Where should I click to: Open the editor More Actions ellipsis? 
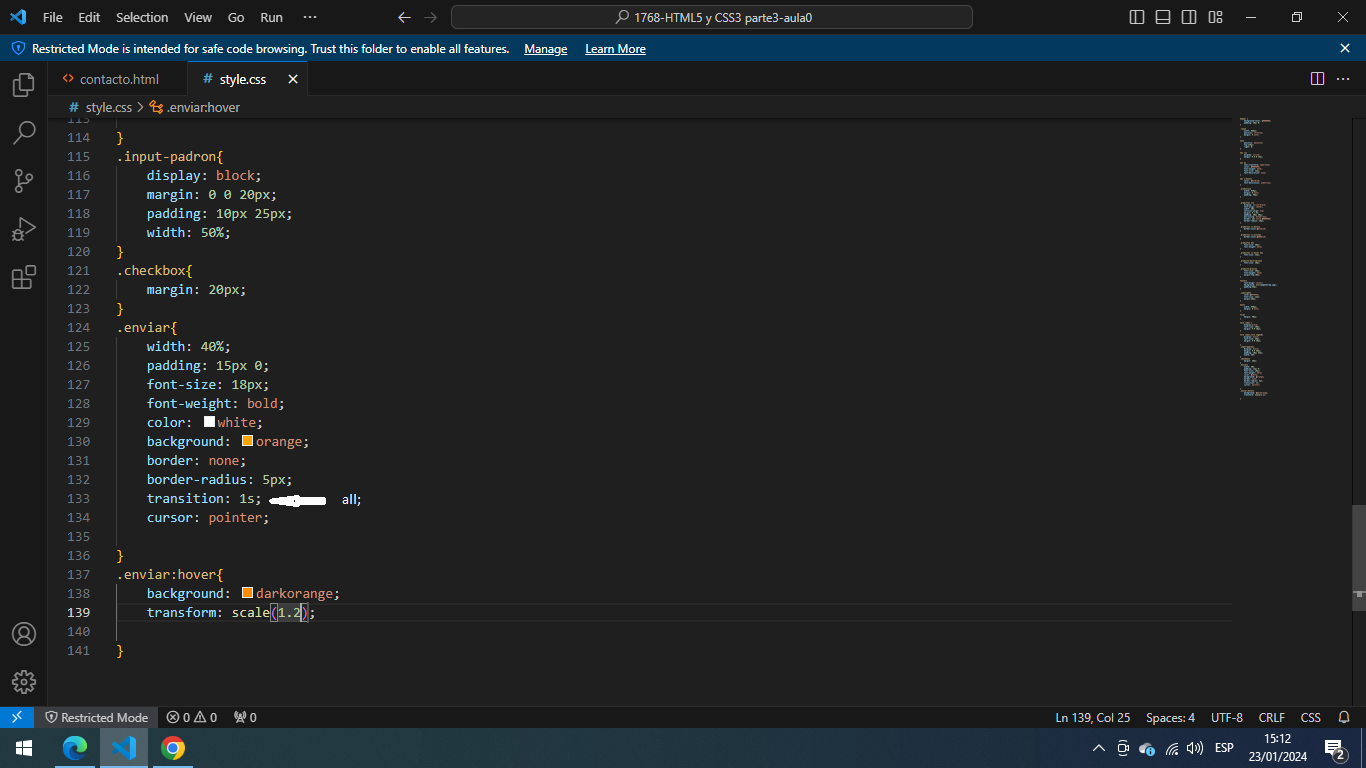(1343, 78)
